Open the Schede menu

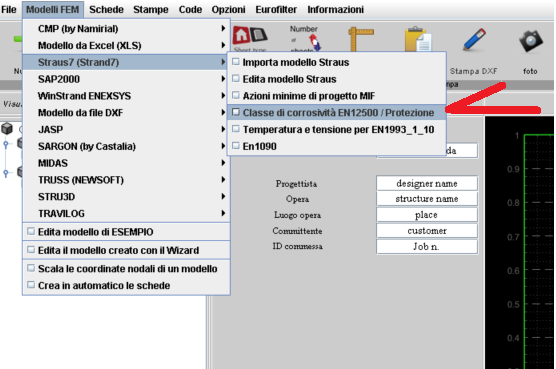click(106, 10)
